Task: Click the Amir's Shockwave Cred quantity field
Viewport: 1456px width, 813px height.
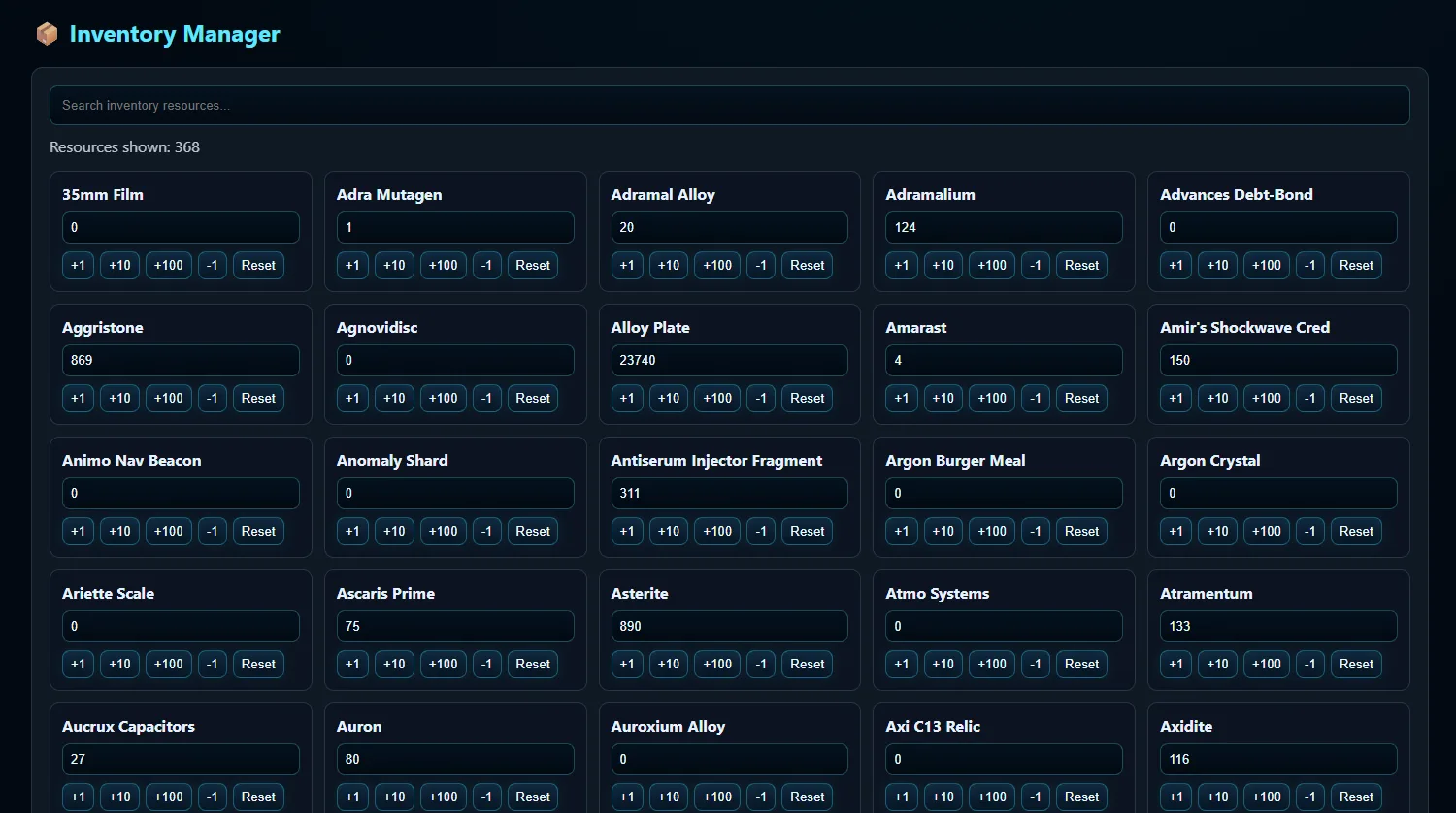Action: tap(1278, 360)
